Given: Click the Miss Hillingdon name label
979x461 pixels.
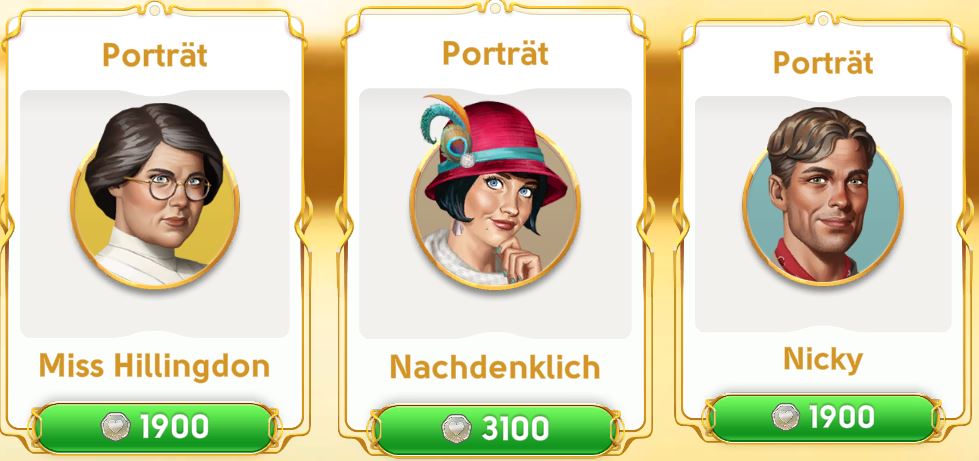Looking at the screenshot, I should coord(154,366).
